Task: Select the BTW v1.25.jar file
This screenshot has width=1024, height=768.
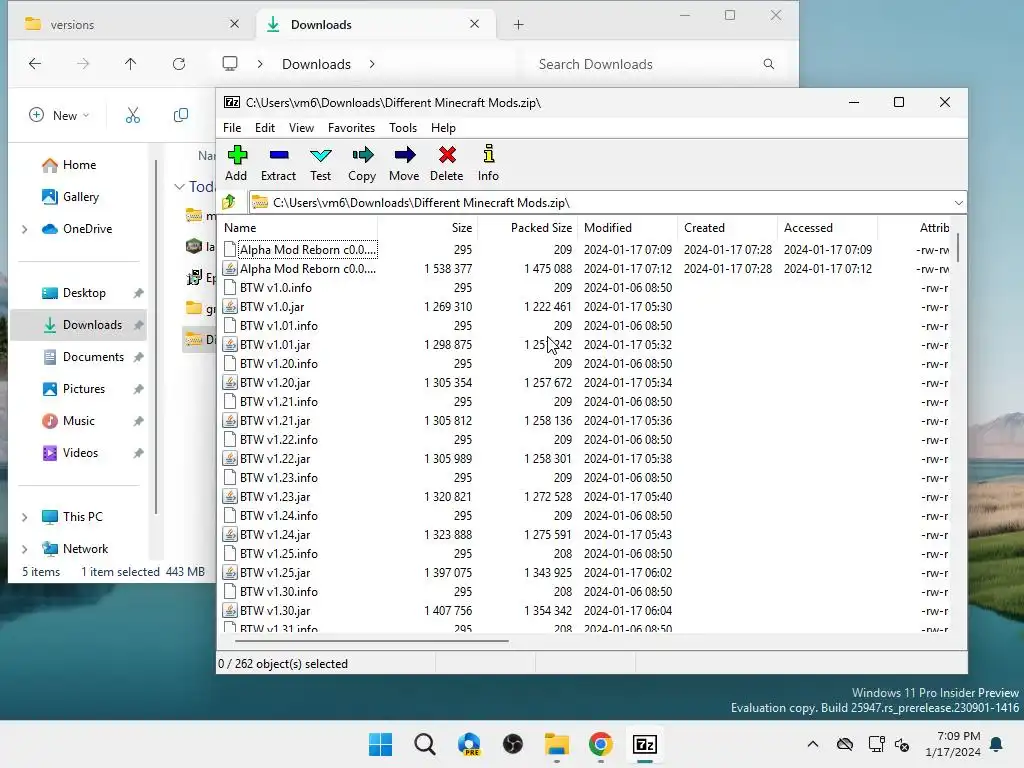Action: pos(275,573)
